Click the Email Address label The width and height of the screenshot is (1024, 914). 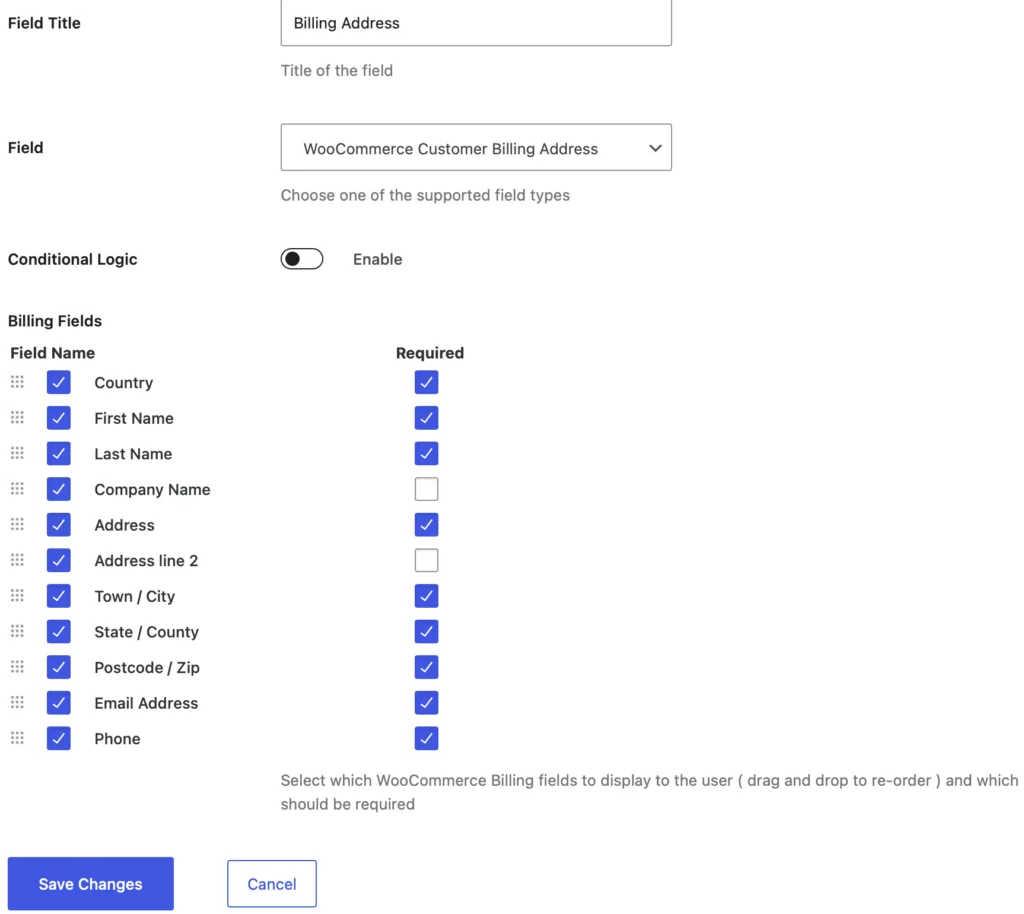point(146,703)
